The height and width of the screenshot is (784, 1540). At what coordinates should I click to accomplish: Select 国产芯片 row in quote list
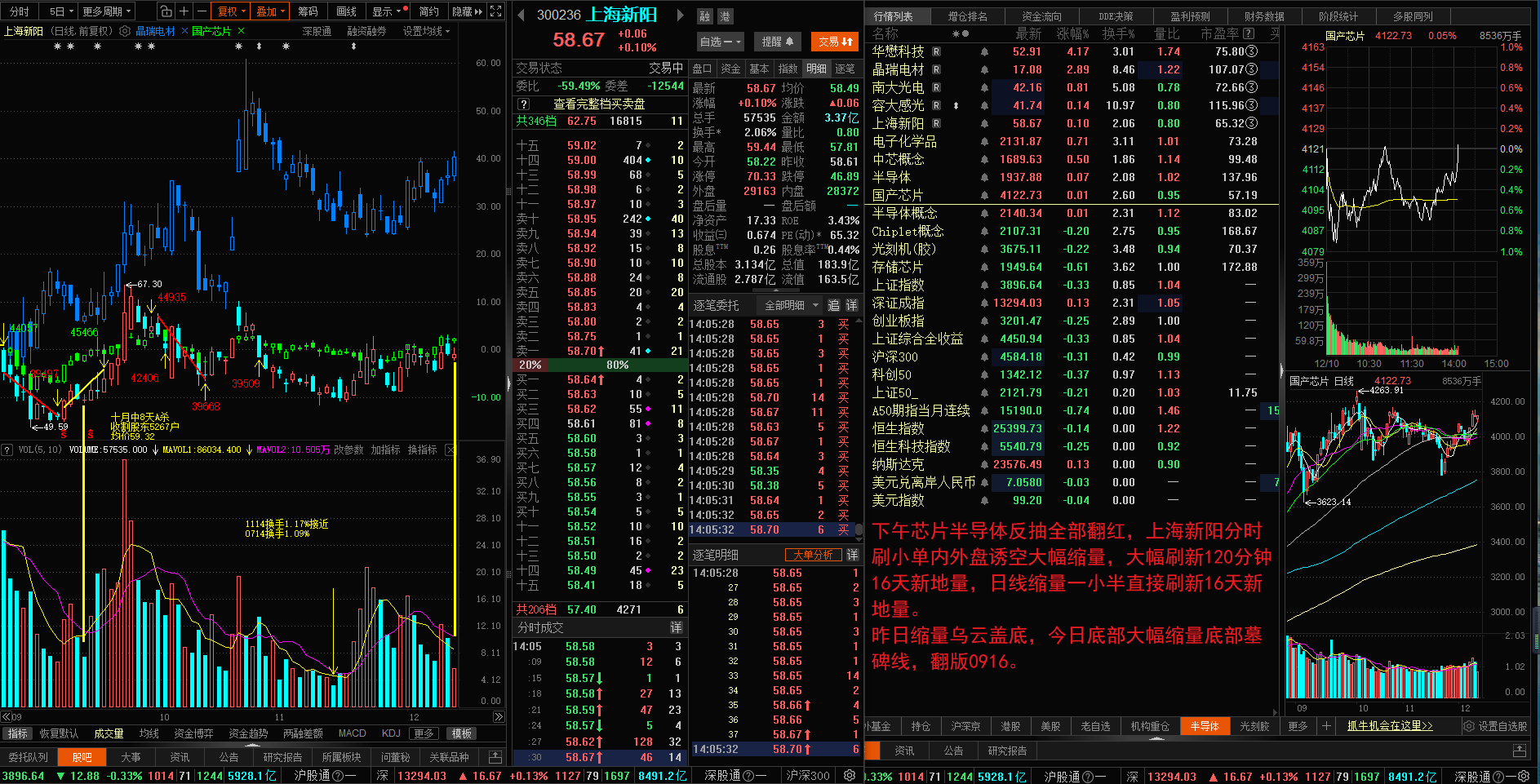tap(1072, 195)
